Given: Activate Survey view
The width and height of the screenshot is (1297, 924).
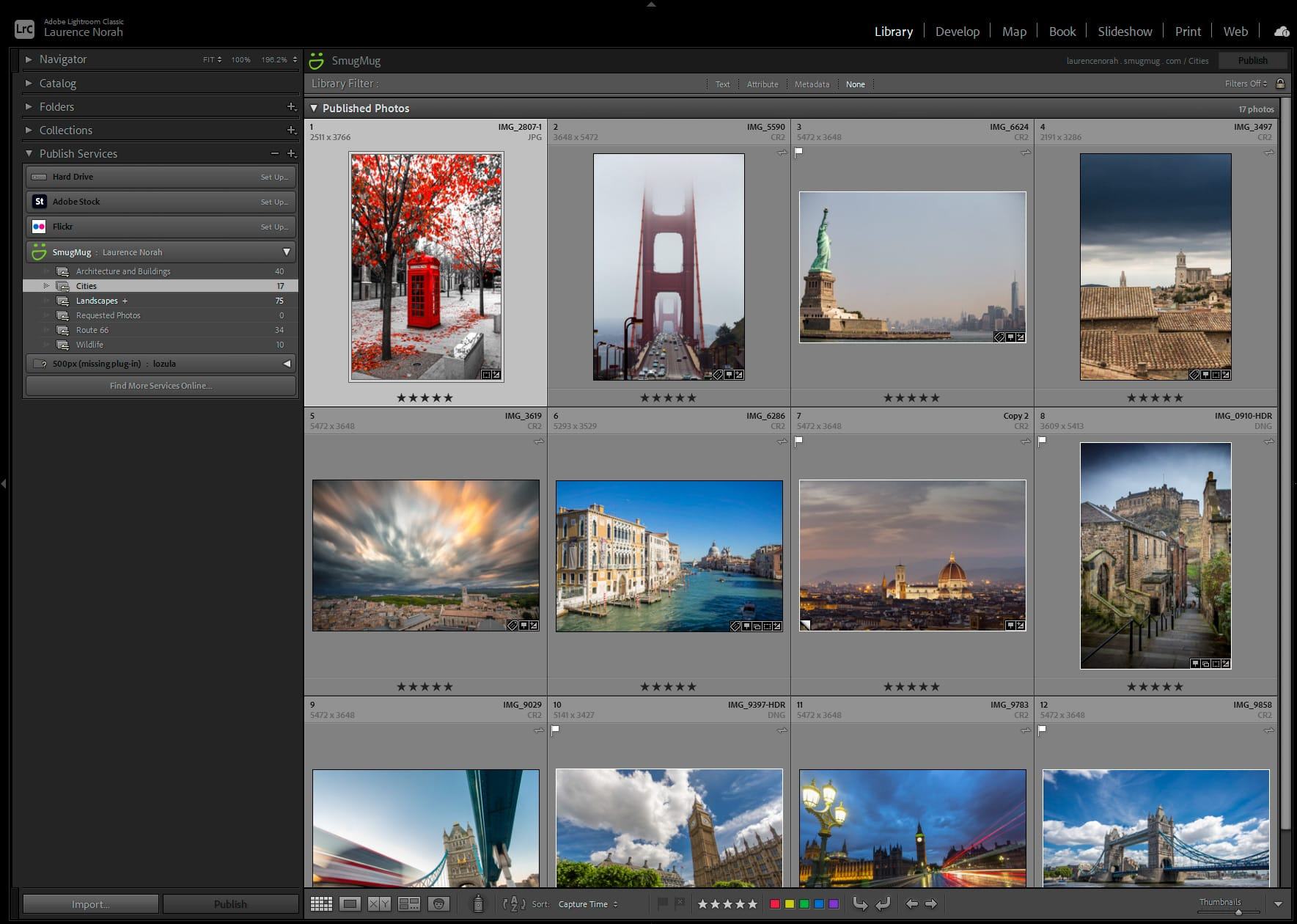Looking at the screenshot, I should 410,903.
